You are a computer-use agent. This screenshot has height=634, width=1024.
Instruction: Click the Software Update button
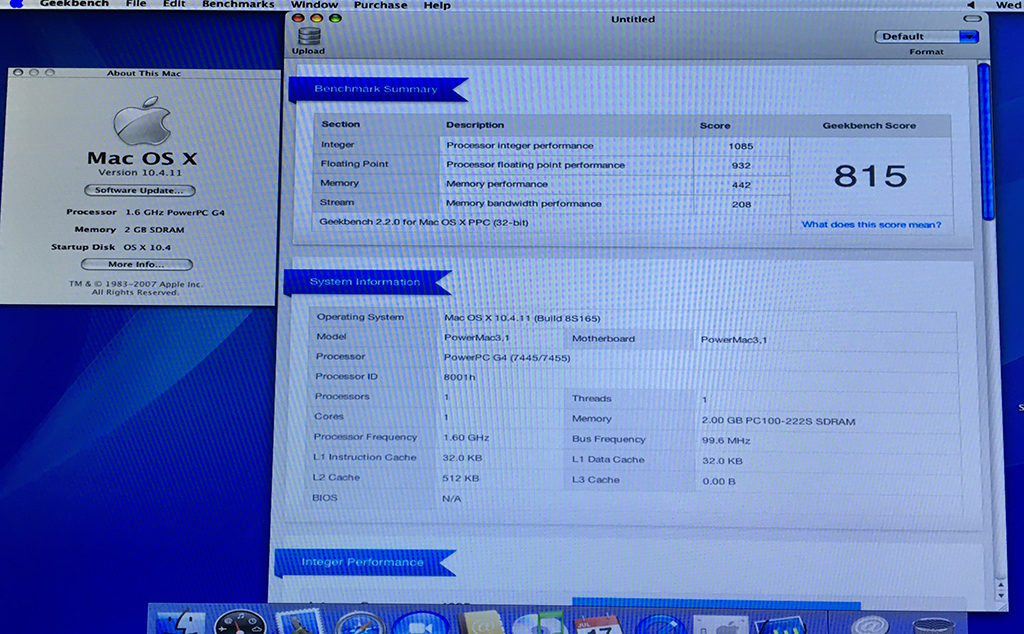click(138, 190)
